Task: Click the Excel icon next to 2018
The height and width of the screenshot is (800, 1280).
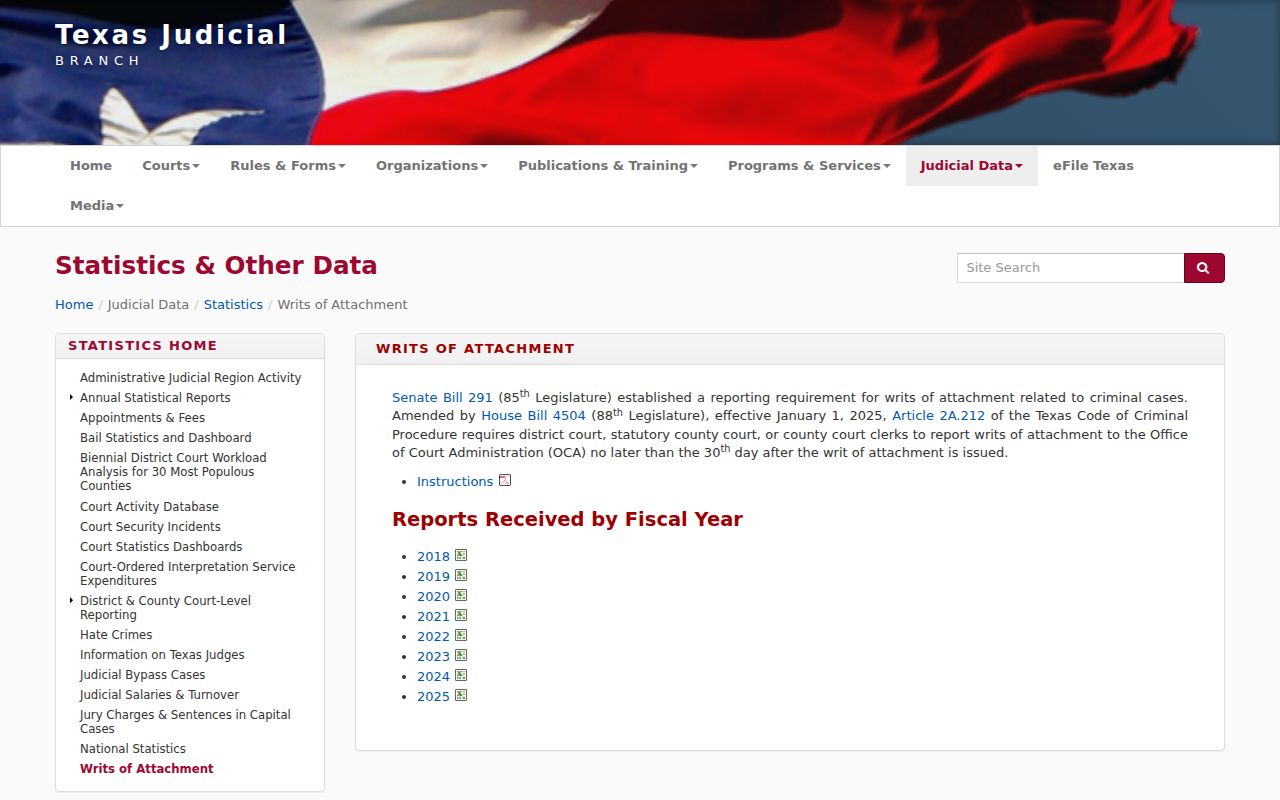Action: [x=461, y=555]
